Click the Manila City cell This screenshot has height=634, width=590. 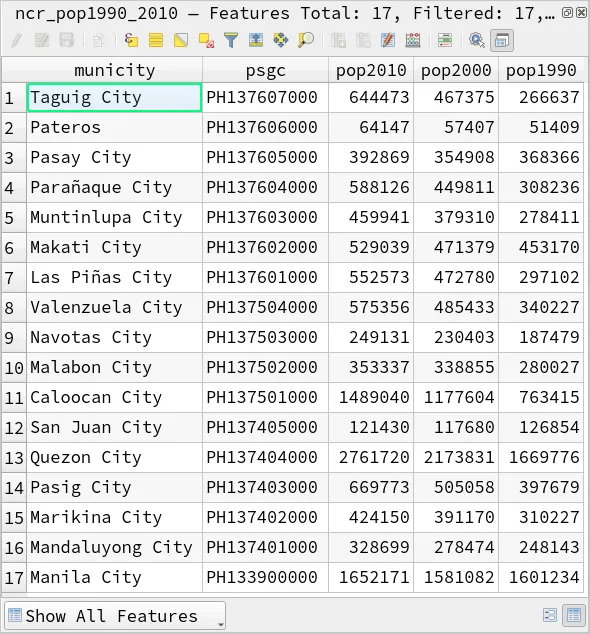pyautogui.click(x=114, y=577)
